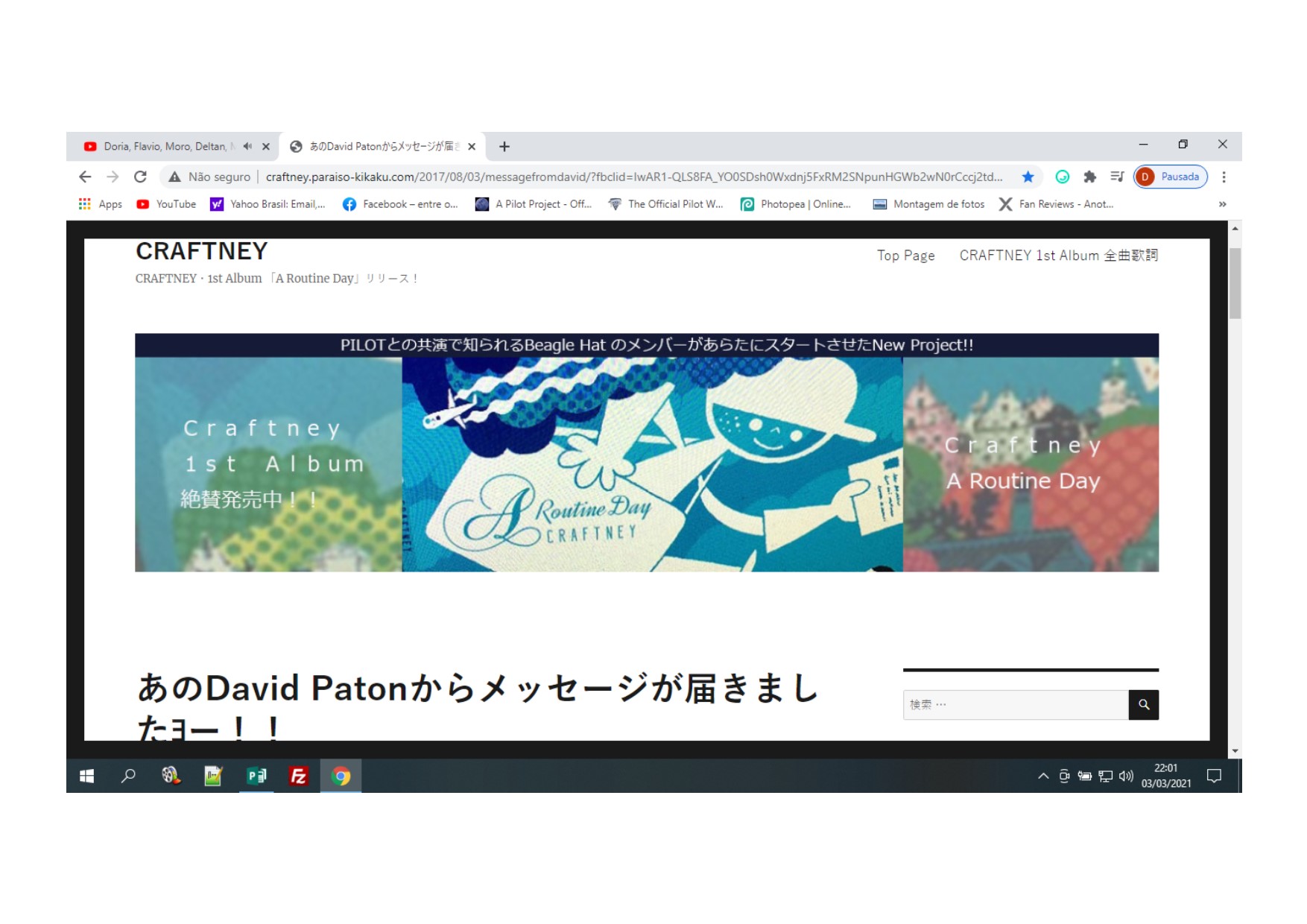Click the scrollbar down arrow
This screenshot has height=924, width=1307.
click(x=1235, y=751)
